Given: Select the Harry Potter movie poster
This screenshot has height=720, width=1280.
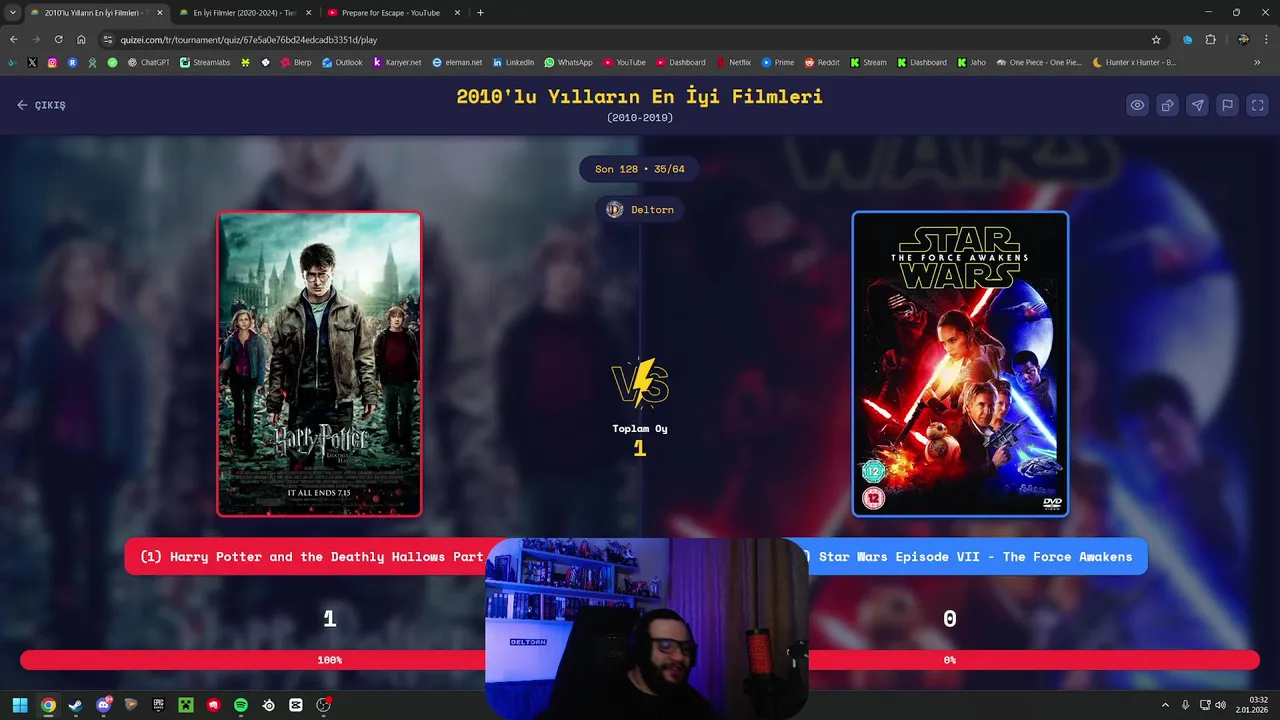Looking at the screenshot, I should point(319,364).
